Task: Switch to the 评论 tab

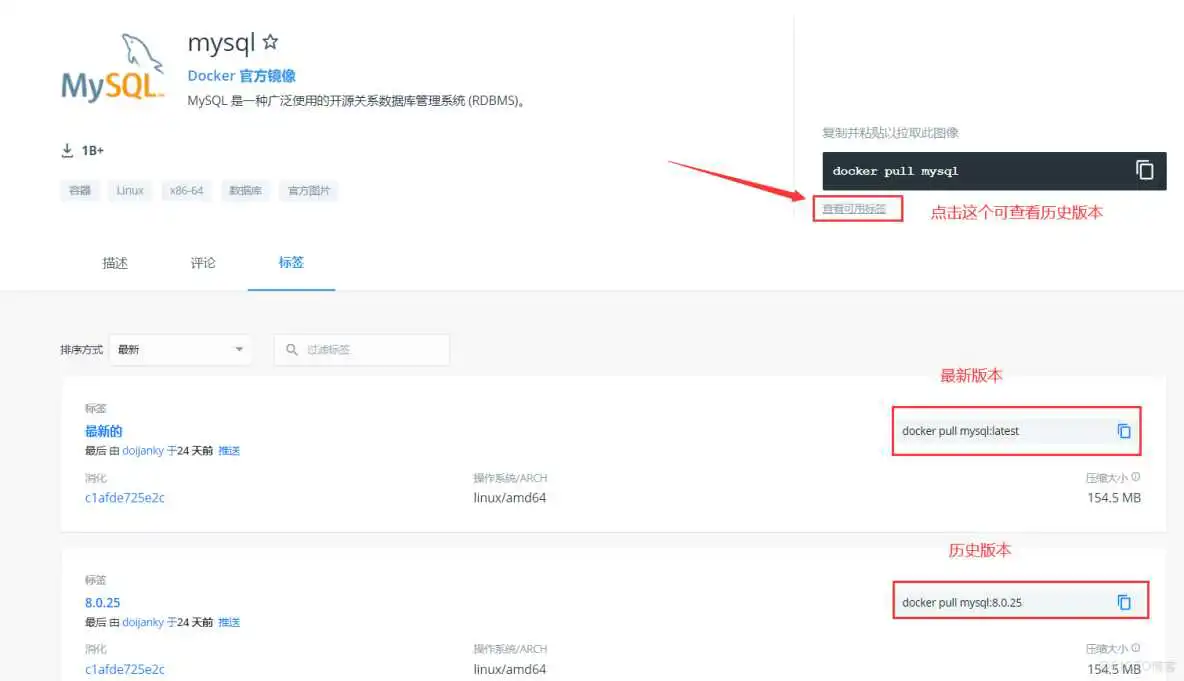Action: pos(202,263)
